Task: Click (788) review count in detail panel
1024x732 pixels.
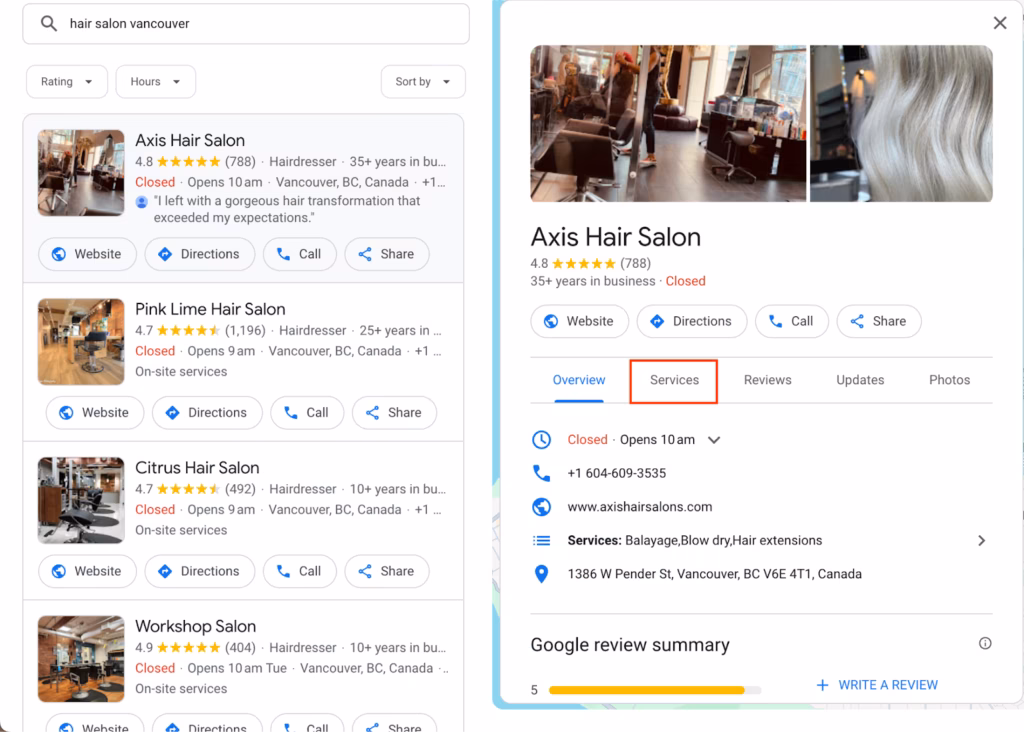Action: (x=635, y=264)
